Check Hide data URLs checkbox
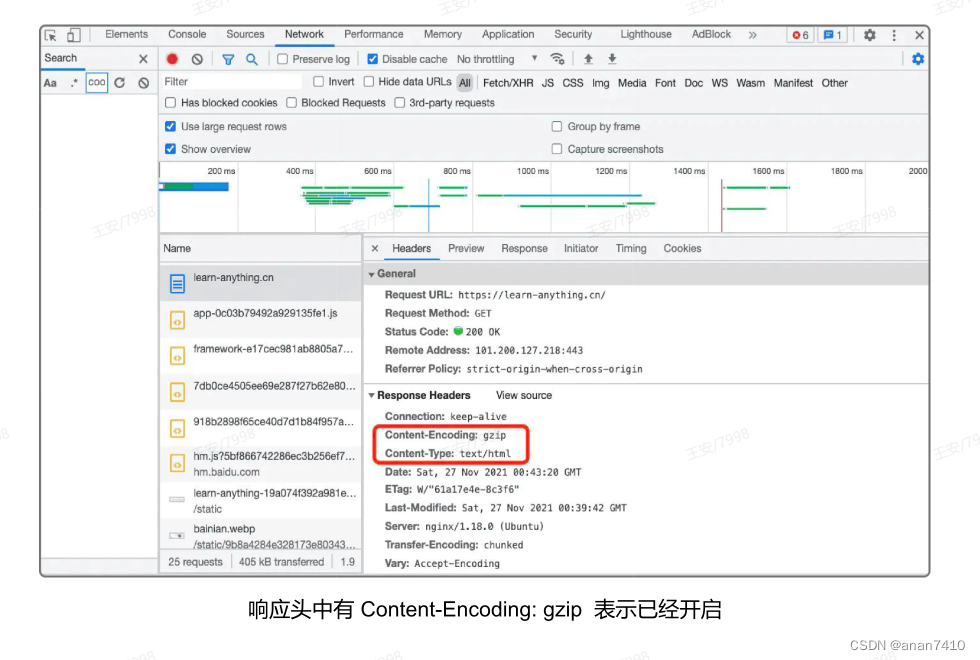The width and height of the screenshot is (980, 660). pyautogui.click(x=369, y=81)
